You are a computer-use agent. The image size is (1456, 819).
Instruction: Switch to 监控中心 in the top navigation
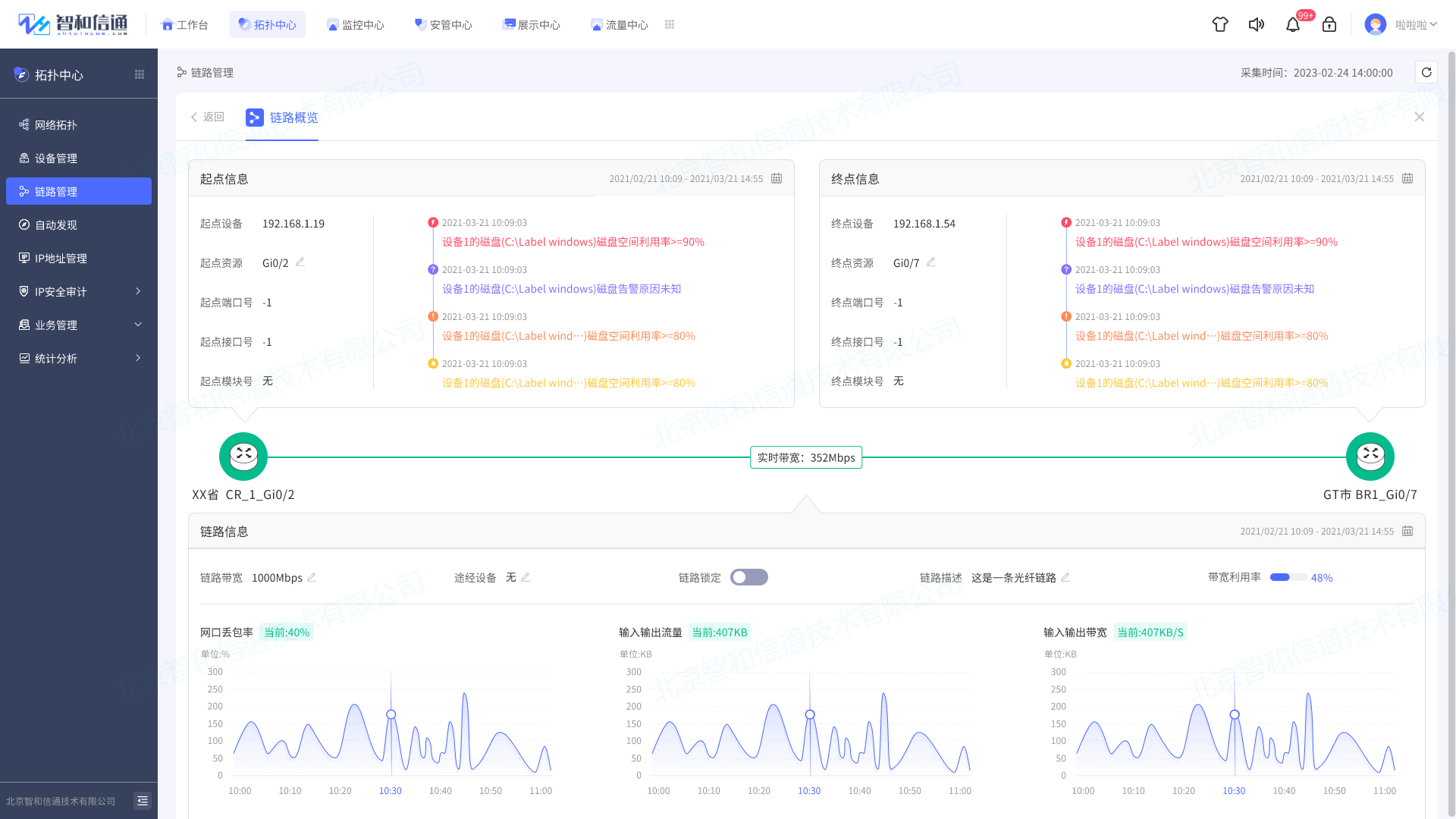(356, 24)
